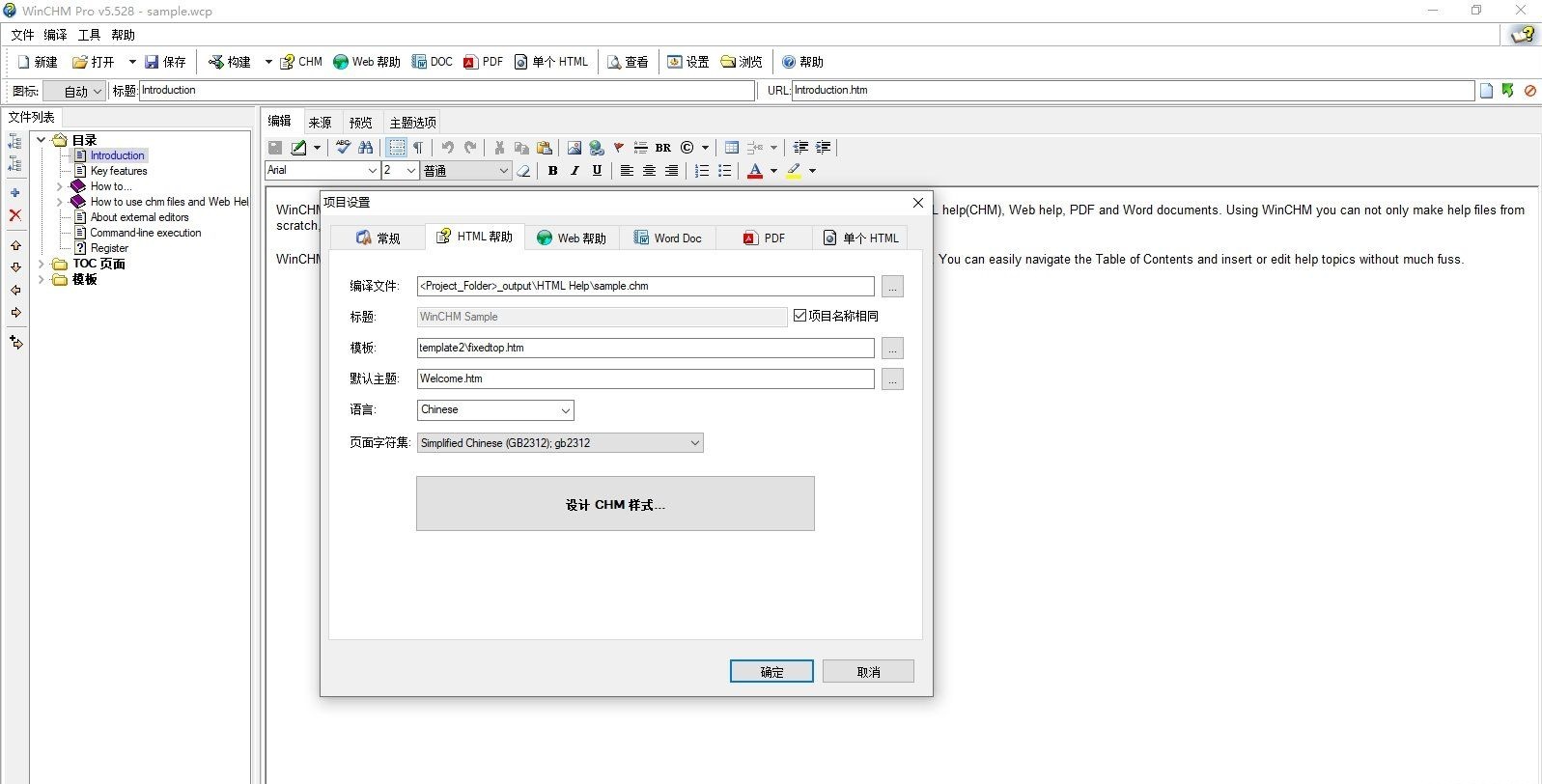
Task: Browse for 模板 with the ... button
Action: [x=892, y=349]
